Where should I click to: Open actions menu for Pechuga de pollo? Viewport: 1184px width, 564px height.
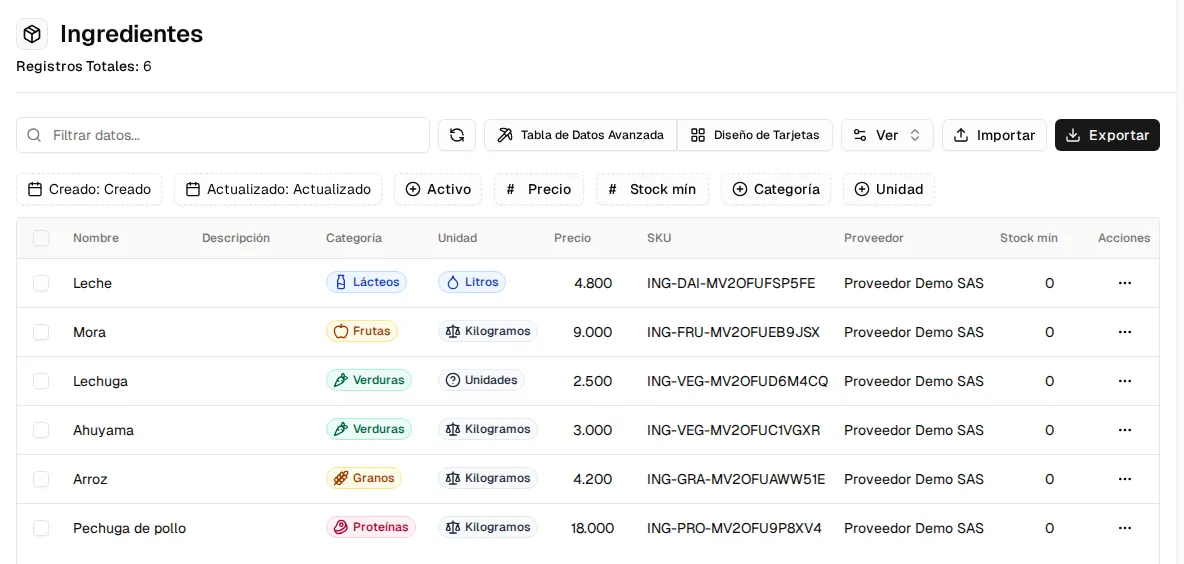click(1124, 529)
